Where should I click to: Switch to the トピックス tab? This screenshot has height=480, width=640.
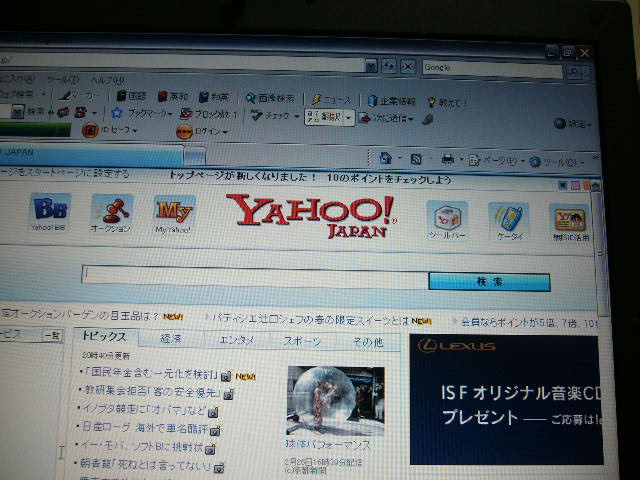coord(105,337)
